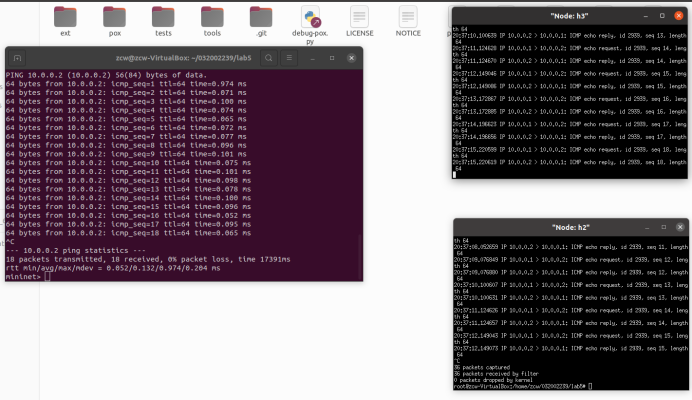692x400 pixels.
Task: Open the terminal hamburger menu
Action: 289,58
